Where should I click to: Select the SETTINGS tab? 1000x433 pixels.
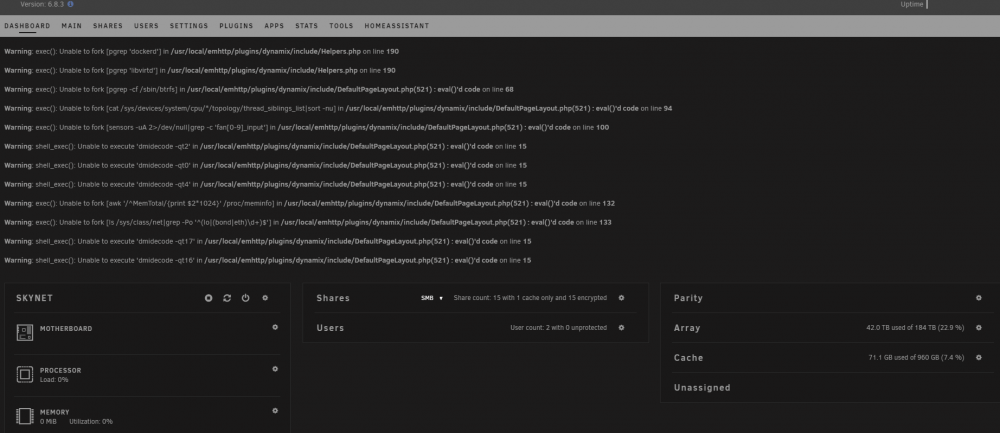189,26
